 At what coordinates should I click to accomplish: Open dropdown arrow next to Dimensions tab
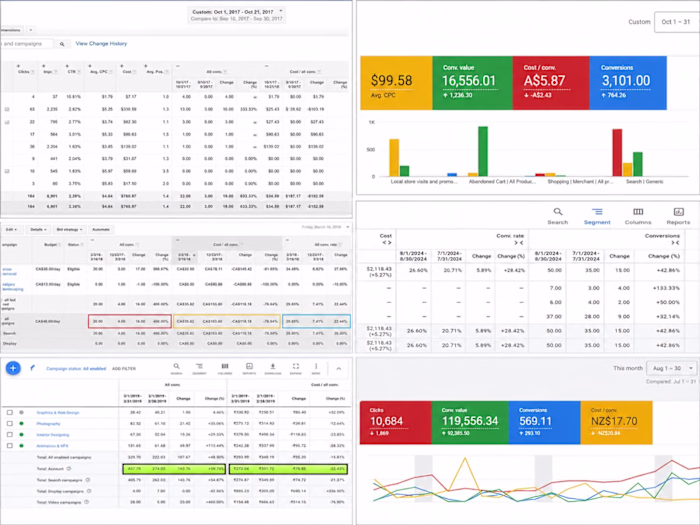pos(31,30)
